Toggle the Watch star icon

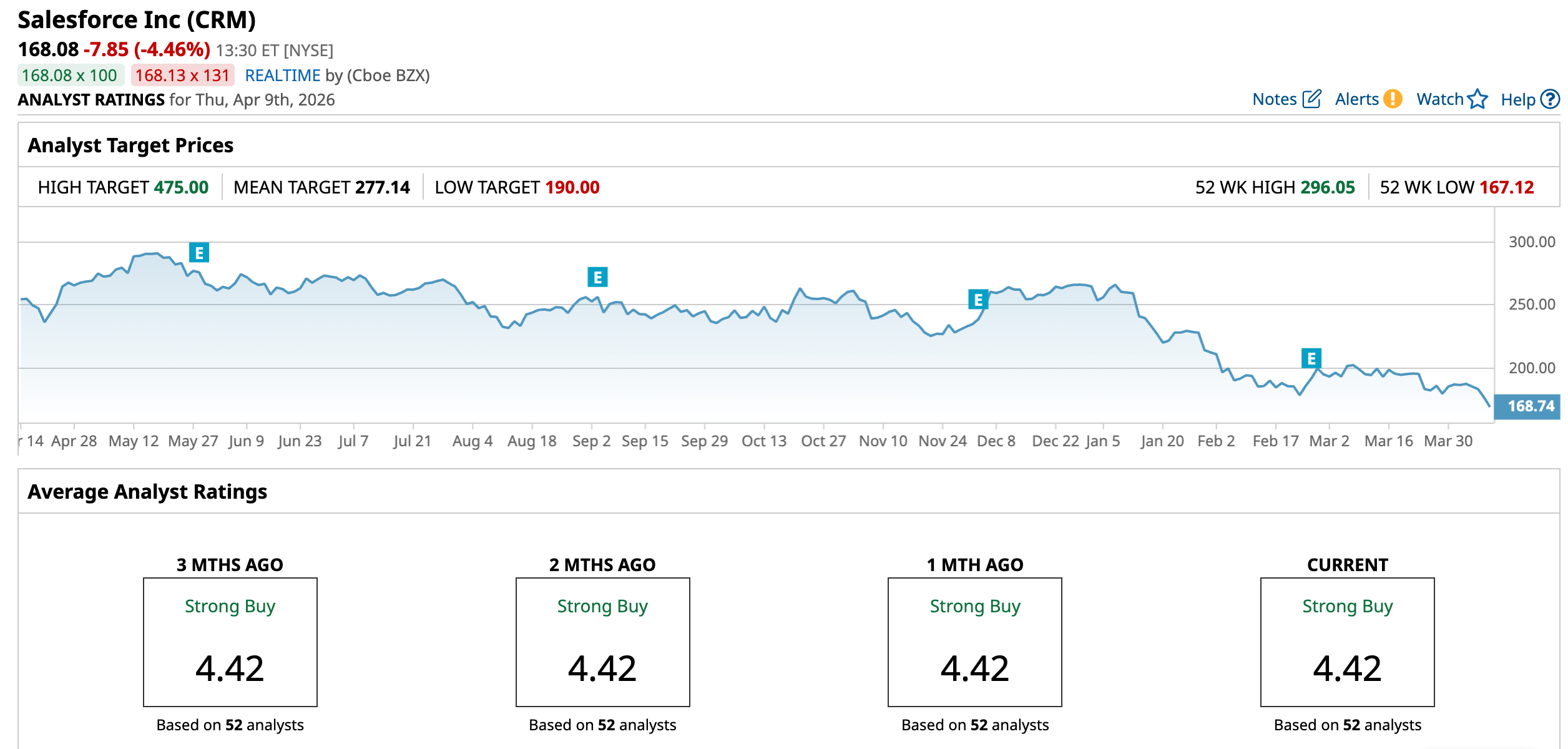coord(1477,99)
